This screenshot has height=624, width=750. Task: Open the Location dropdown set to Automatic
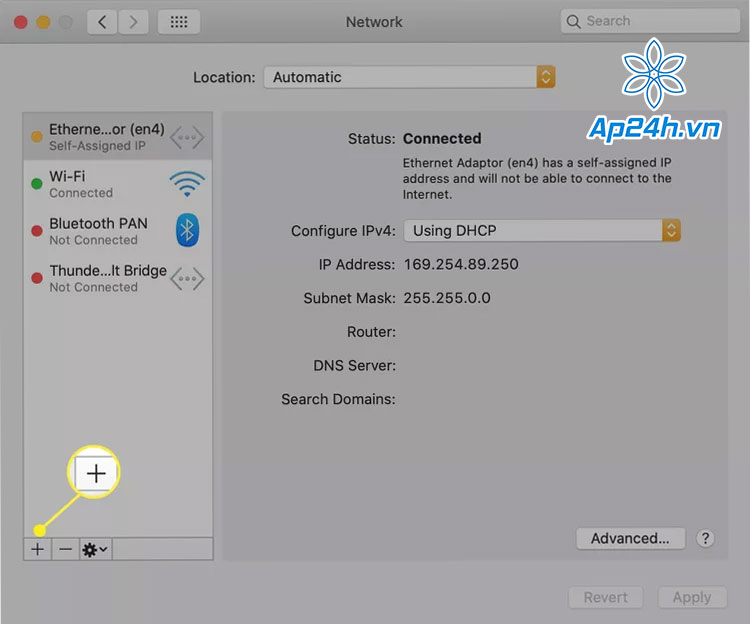click(x=409, y=77)
